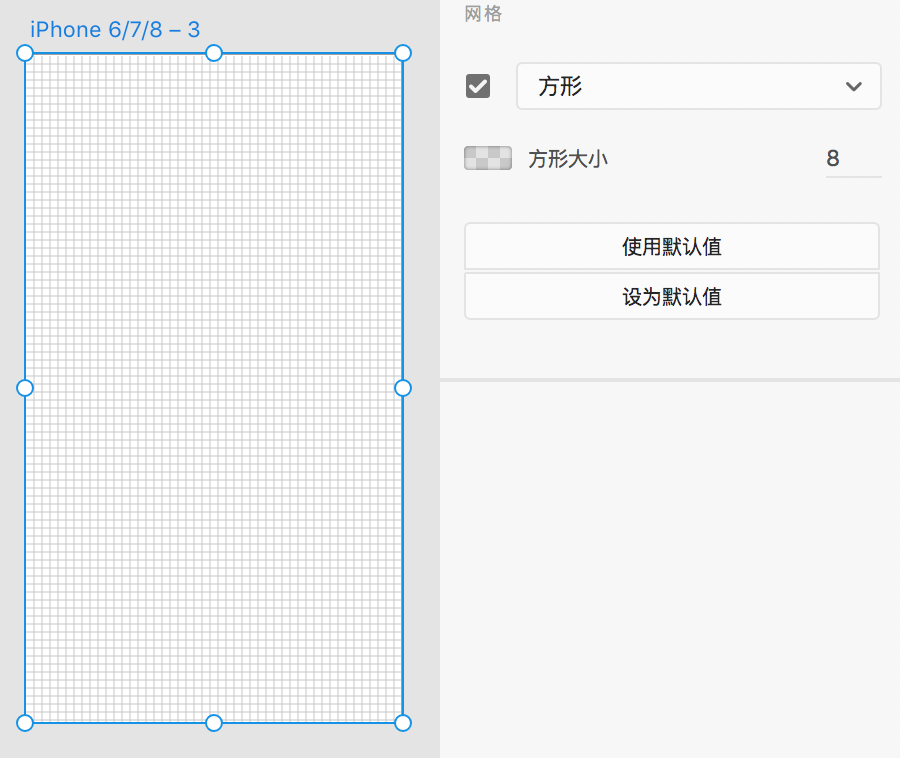Click the top-right artboard resize handle

tap(403, 53)
